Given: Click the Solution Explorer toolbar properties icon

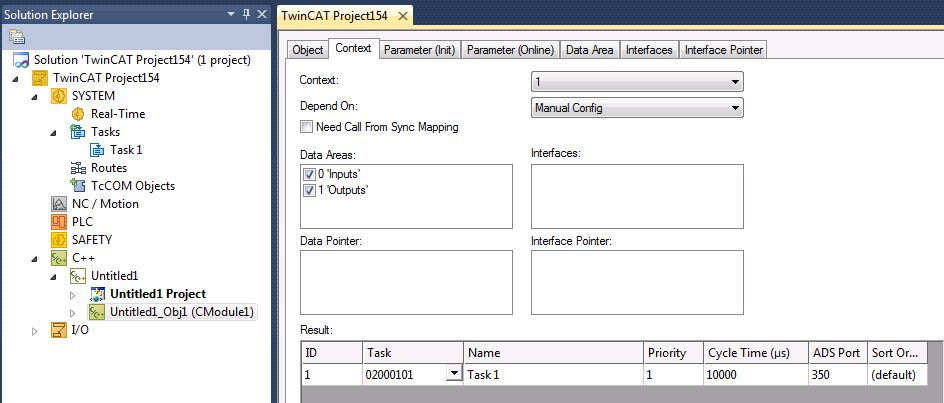Looking at the screenshot, I should [x=17, y=37].
